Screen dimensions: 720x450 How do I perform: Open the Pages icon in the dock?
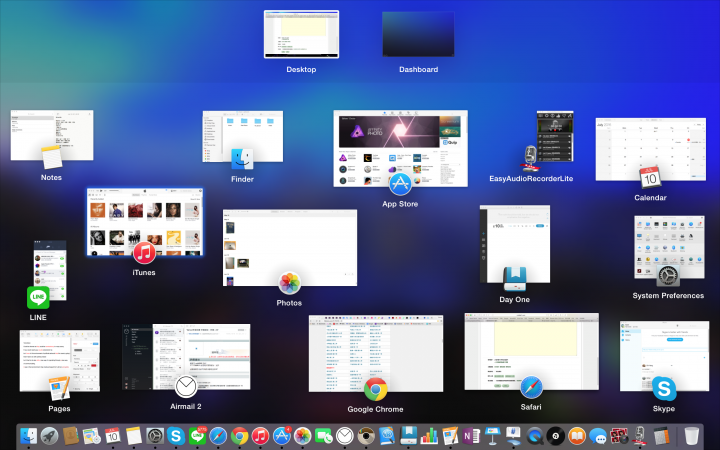pyautogui.click(x=450, y=436)
